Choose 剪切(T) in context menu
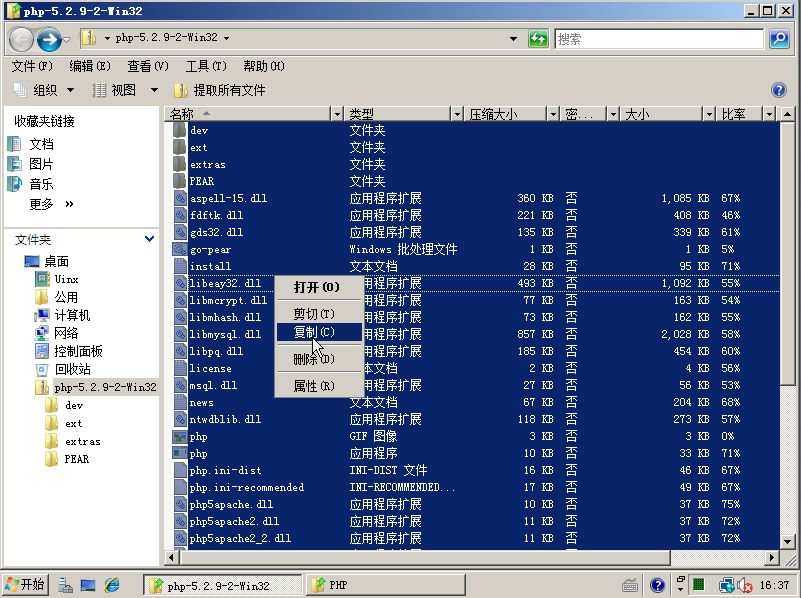Image resolution: width=801 pixels, height=598 pixels. click(319, 314)
